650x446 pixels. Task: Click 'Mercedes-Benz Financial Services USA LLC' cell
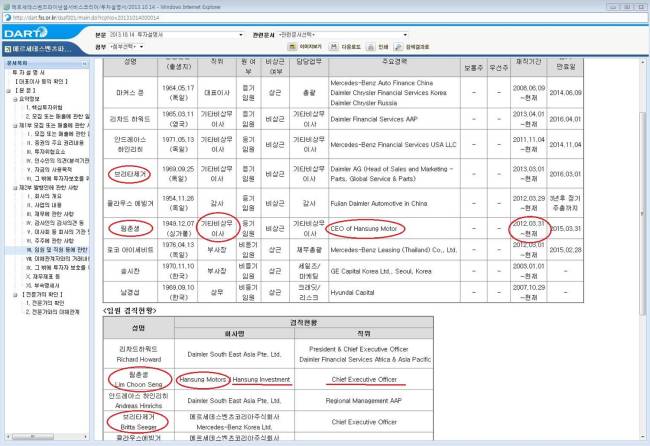[393, 145]
